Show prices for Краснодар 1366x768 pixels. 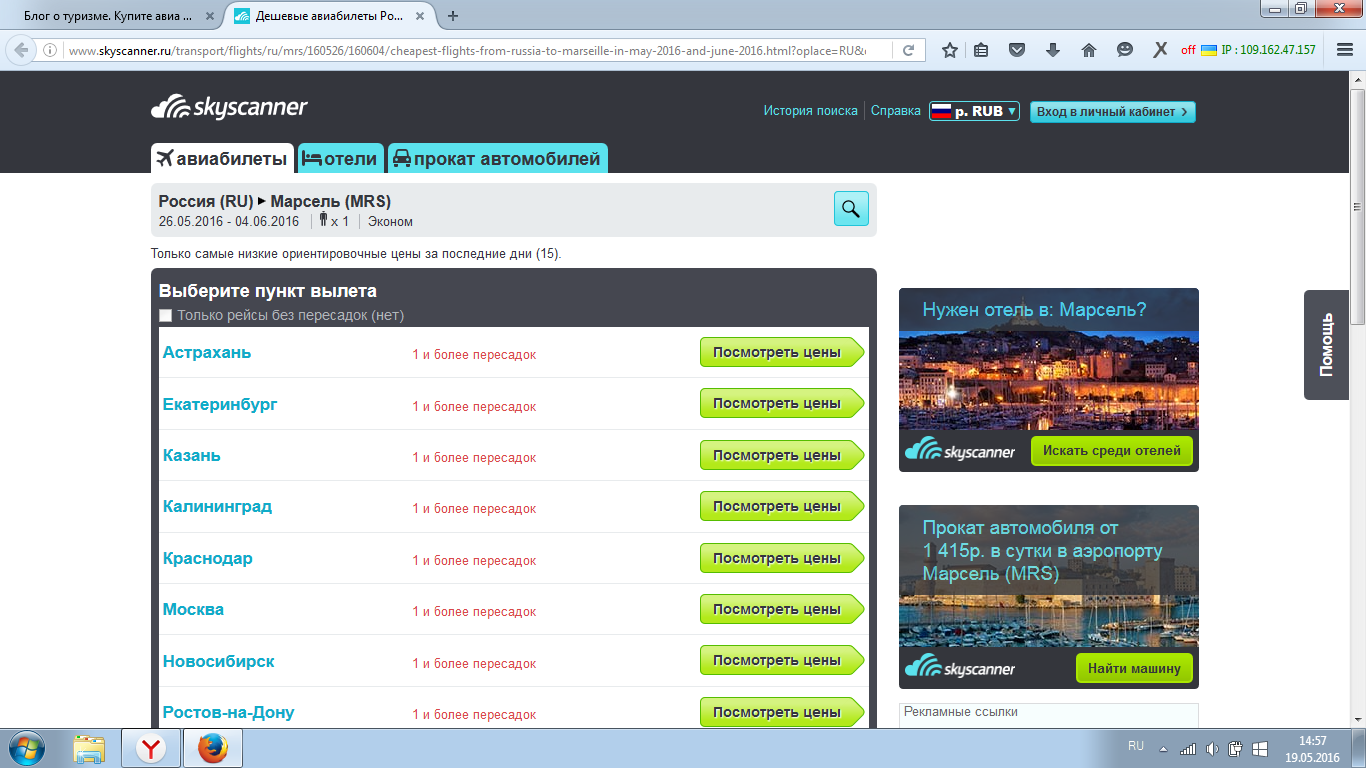tap(782, 558)
